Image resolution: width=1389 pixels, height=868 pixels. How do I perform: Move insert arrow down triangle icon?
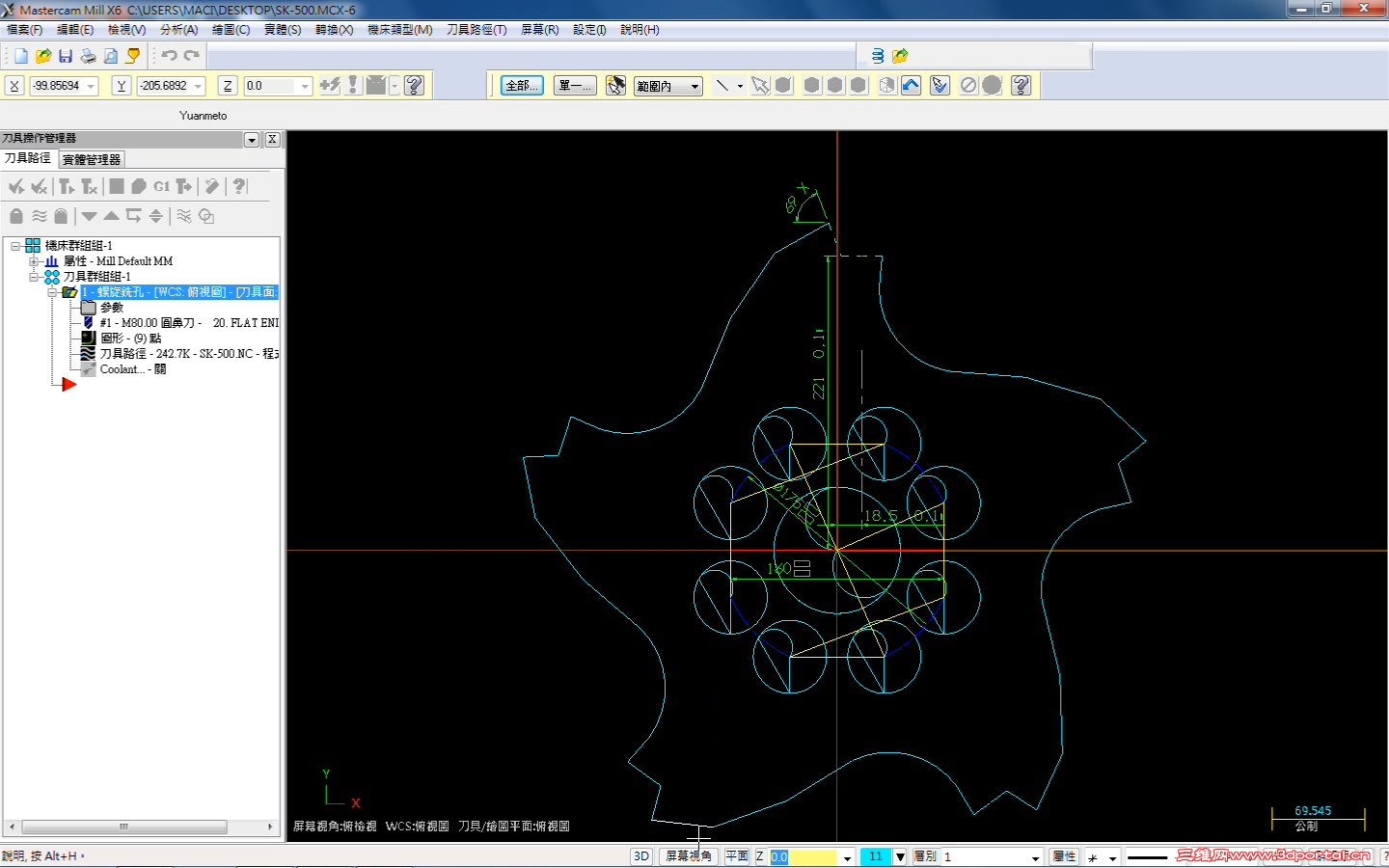point(90,216)
